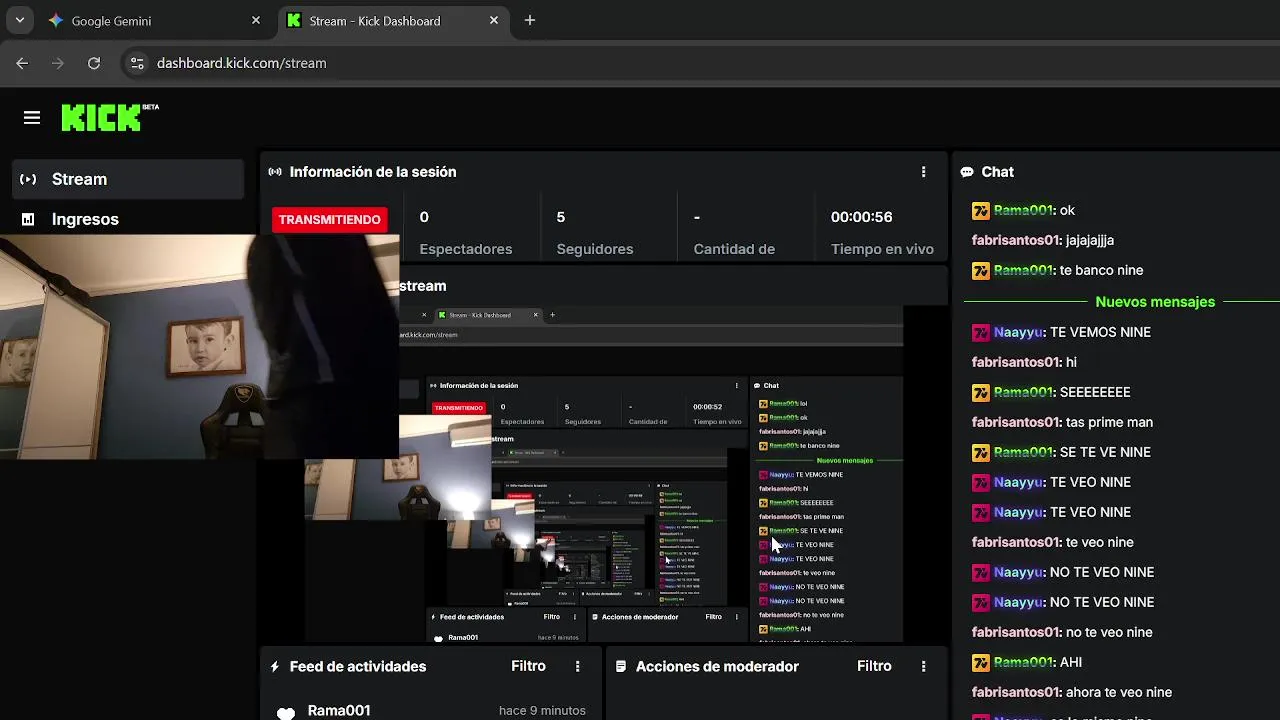The height and width of the screenshot is (720, 1280).
Task: Click the Stream sidebar broadcast icon
Action: [x=28, y=179]
